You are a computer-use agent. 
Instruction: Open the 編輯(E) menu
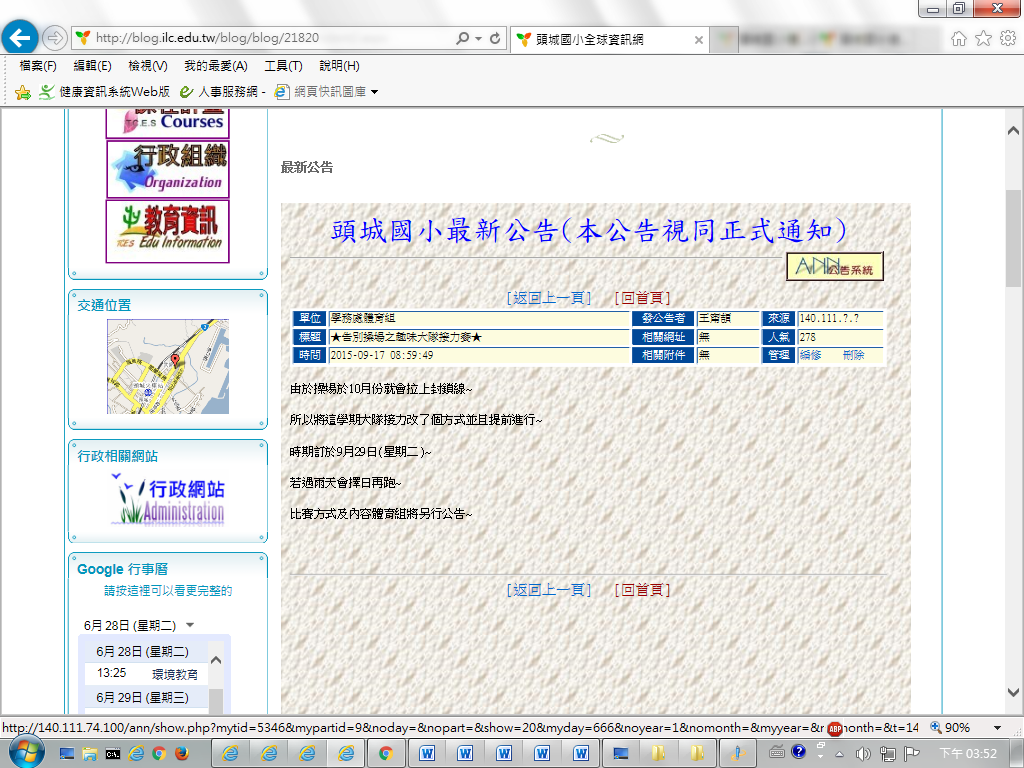(x=92, y=66)
